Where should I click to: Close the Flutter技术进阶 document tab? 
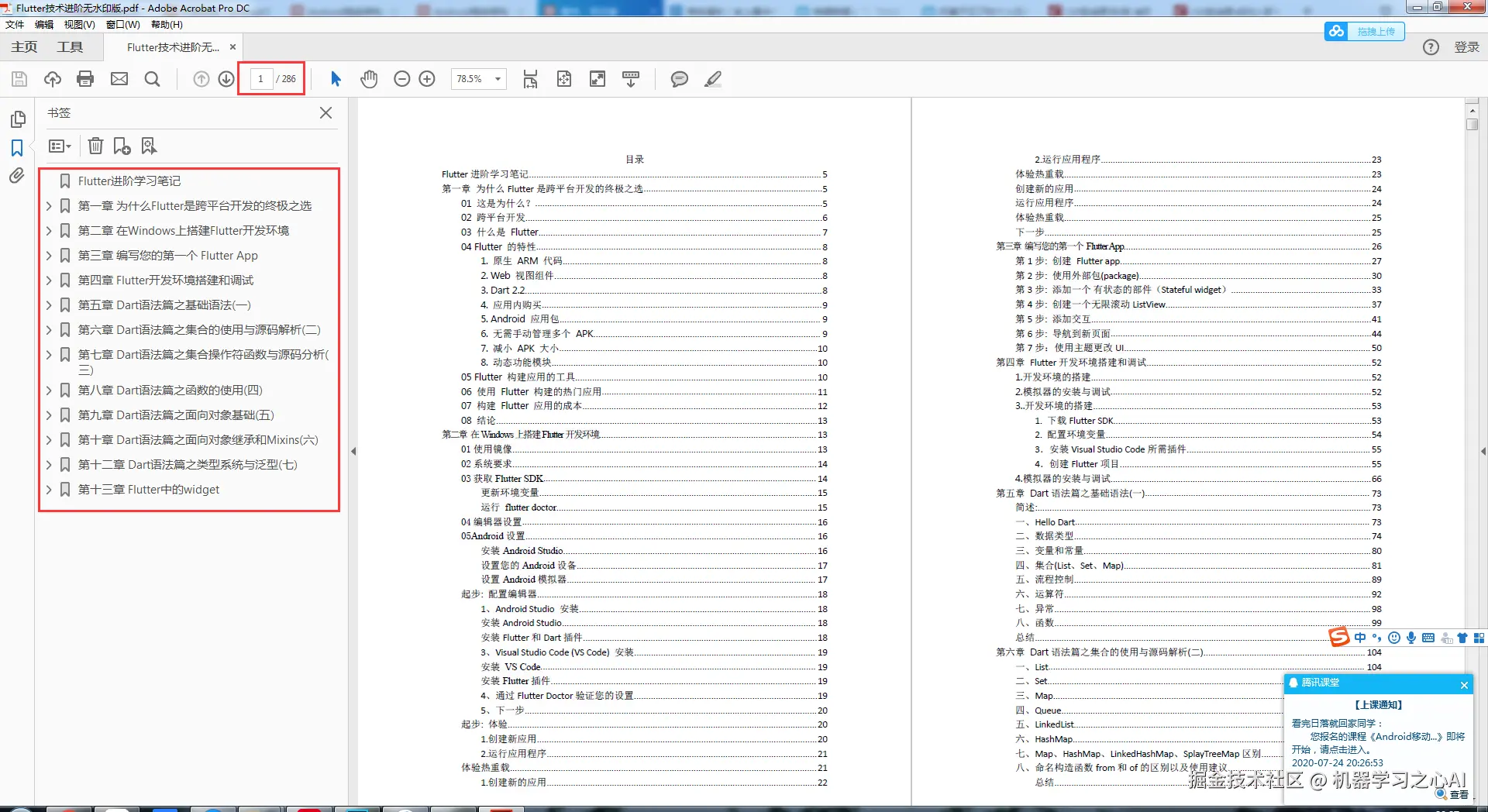point(232,47)
